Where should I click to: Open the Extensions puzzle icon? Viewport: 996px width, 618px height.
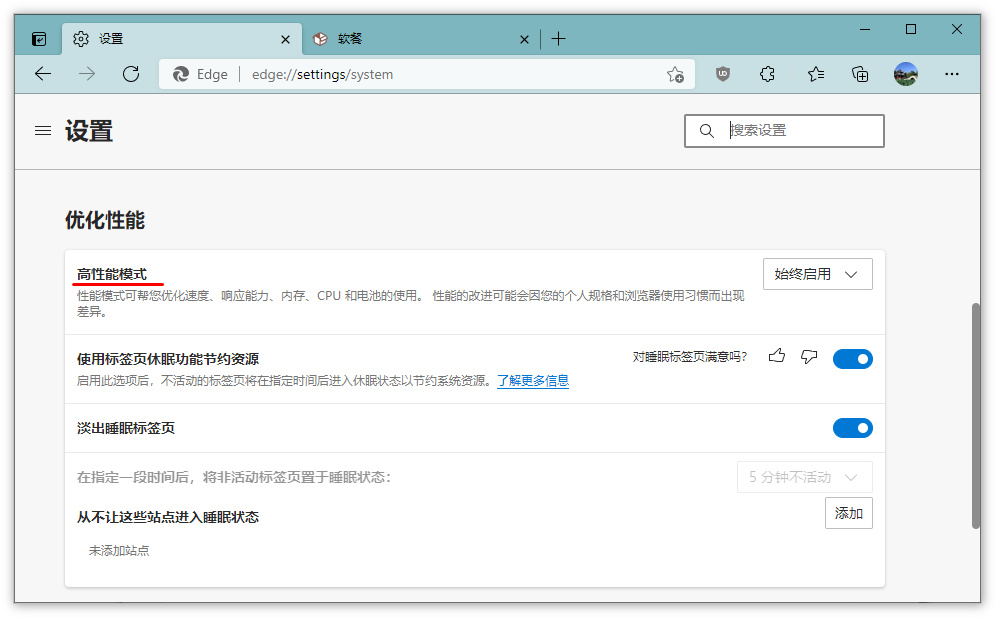[768, 74]
